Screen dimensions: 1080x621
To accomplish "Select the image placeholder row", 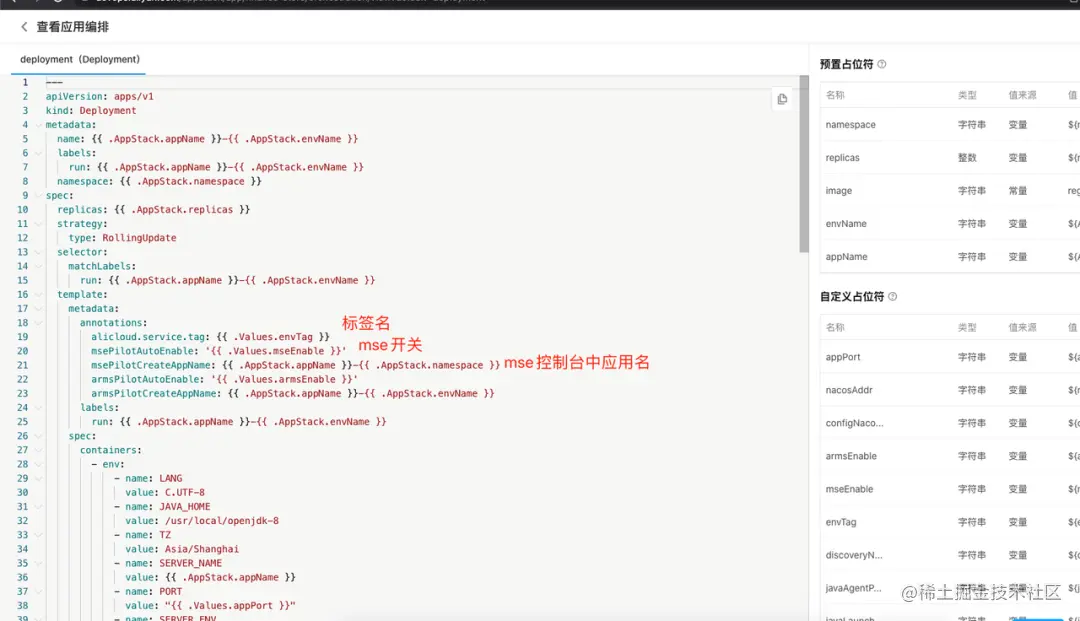I will coord(950,191).
